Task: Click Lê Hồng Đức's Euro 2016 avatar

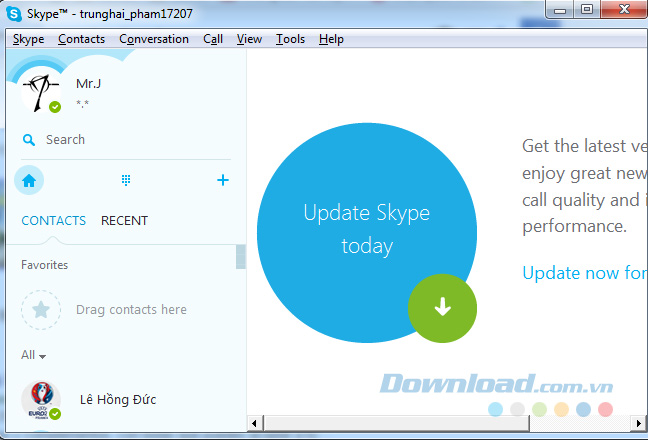Action: pos(41,400)
